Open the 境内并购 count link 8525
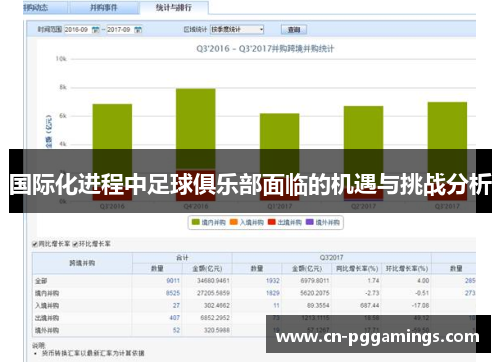The height and width of the screenshot is (362, 500). coord(173,293)
